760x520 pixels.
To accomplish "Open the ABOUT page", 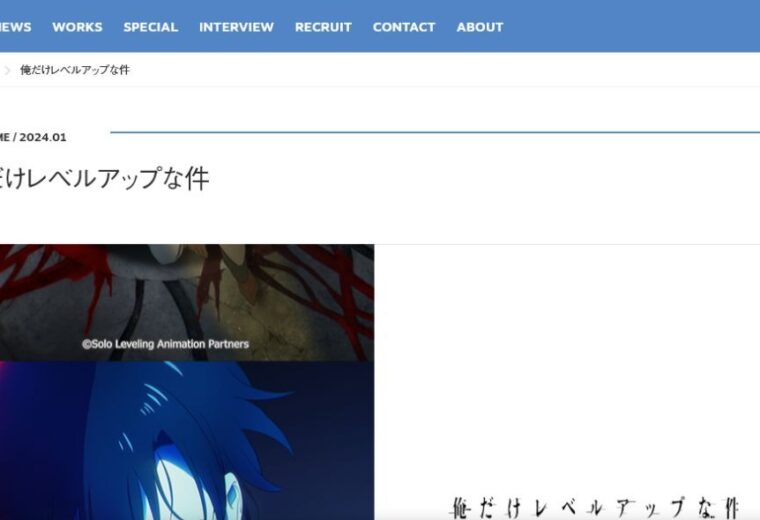I will [480, 27].
